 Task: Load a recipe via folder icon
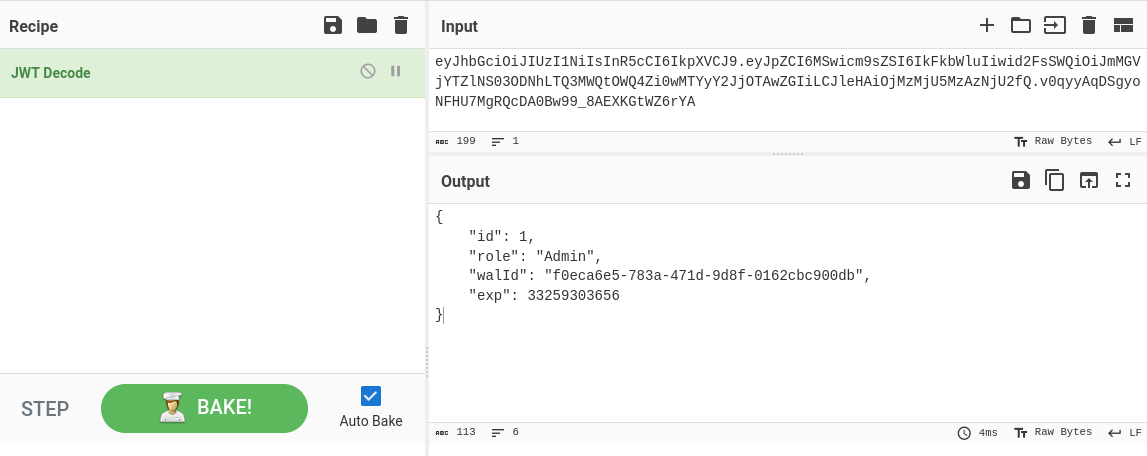(x=366, y=26)
